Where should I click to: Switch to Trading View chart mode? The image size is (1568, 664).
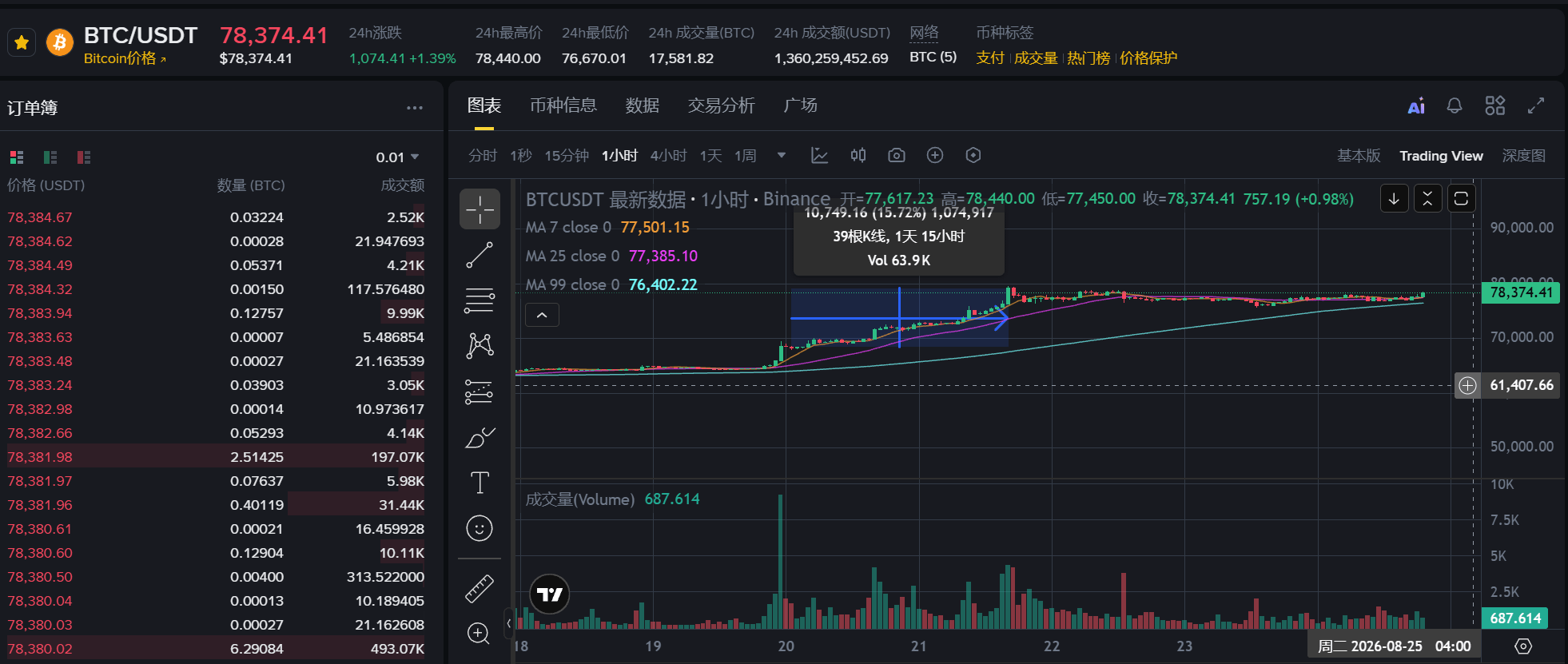coord(1441,156)
